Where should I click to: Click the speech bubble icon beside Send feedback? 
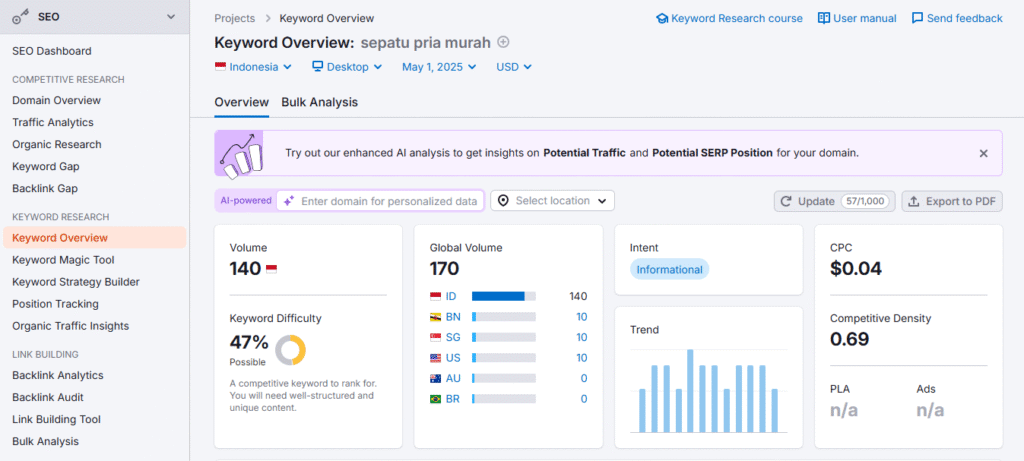pyautogui.click(x=918, y=18)
